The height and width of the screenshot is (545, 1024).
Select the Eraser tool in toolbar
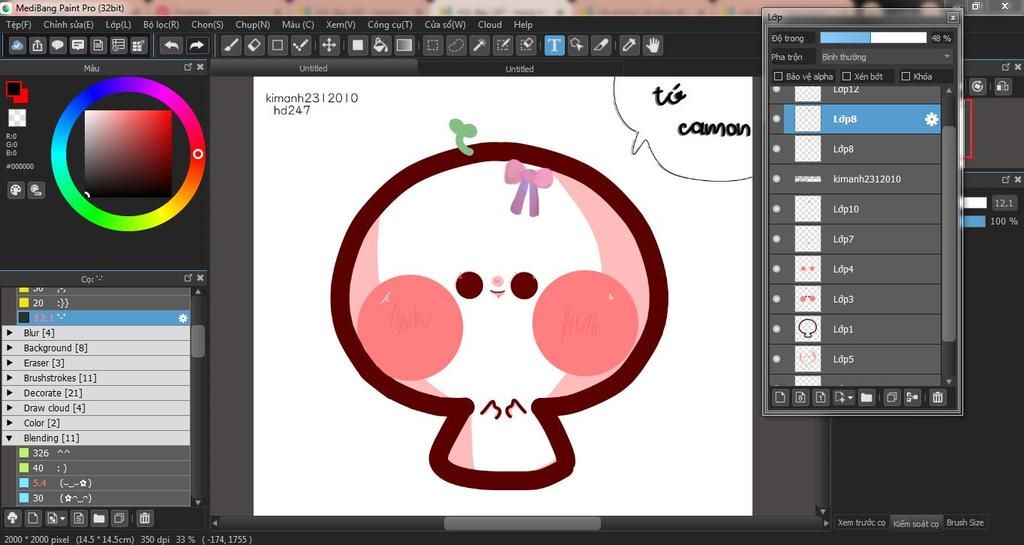(255, 45)
